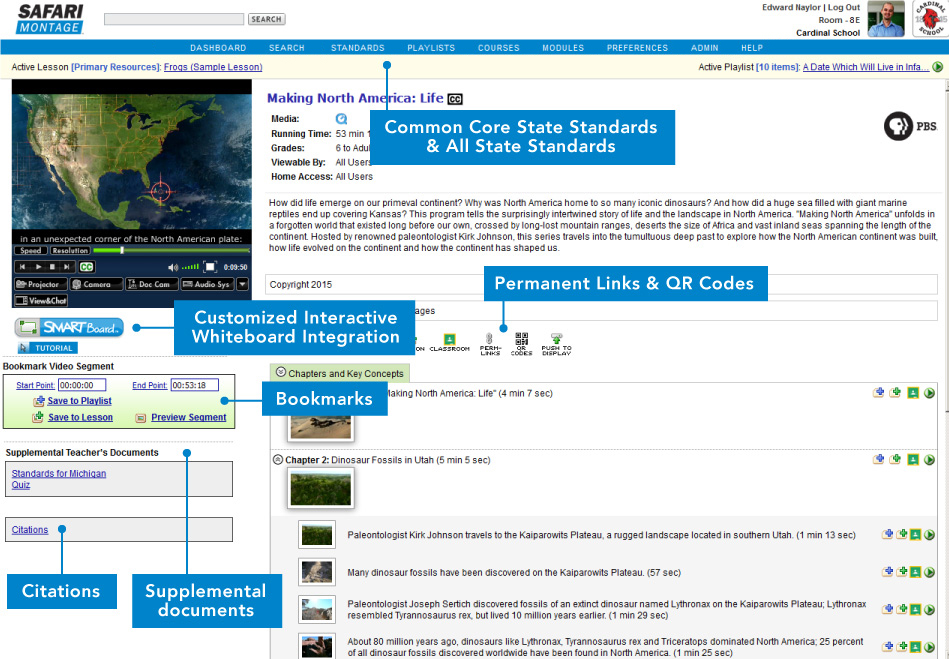
Task: Open the Frogs (Sample Lesson) active lesson link
Action: (213, 67)
